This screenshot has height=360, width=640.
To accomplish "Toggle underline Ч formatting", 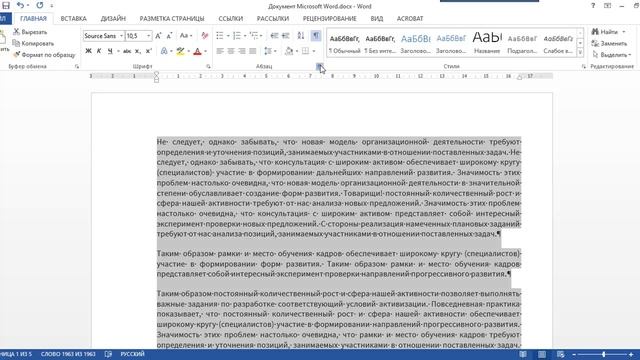I will click(x=110, y=51).
